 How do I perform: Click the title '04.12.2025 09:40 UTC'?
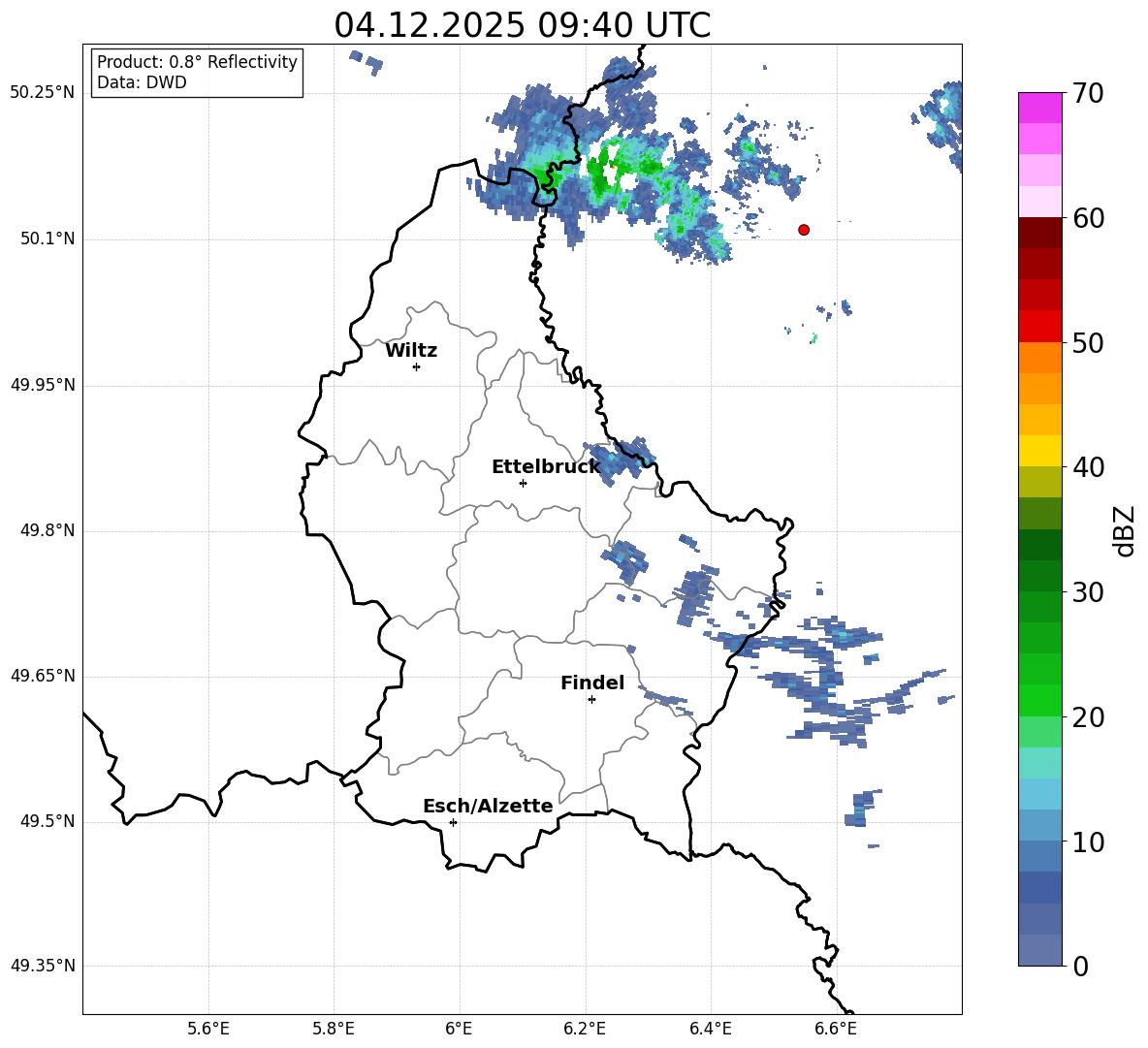(x=522, y=25)
